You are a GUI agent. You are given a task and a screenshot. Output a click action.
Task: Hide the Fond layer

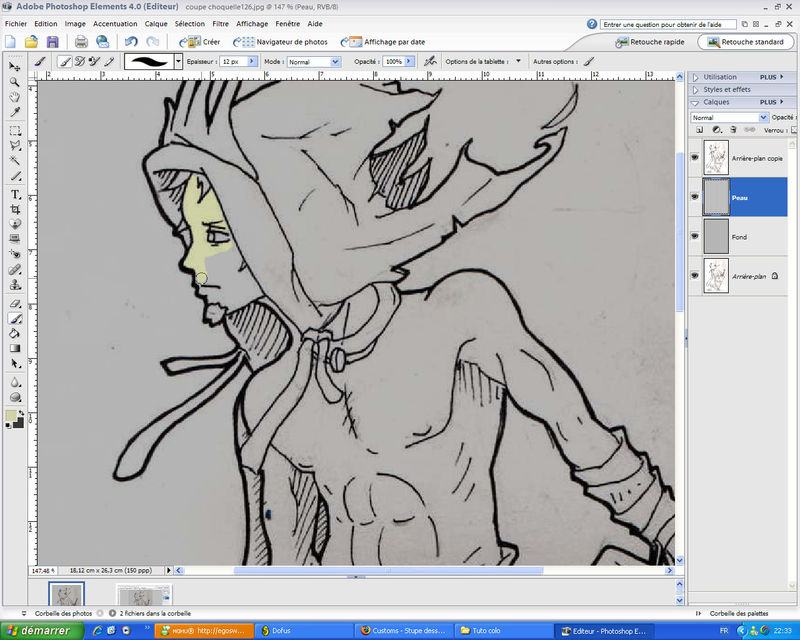[694, 236]
